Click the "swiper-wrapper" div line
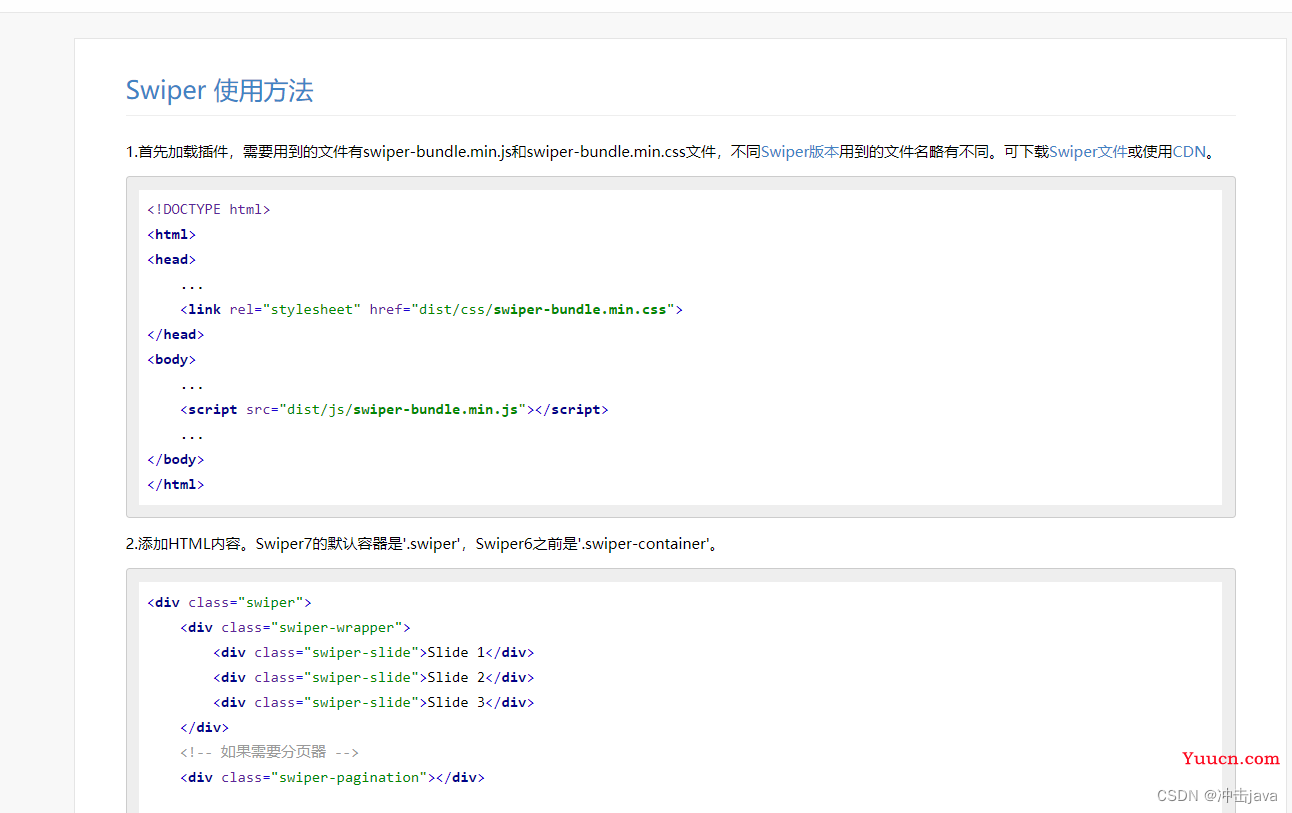1292x813 pixels. pos(295,627)
